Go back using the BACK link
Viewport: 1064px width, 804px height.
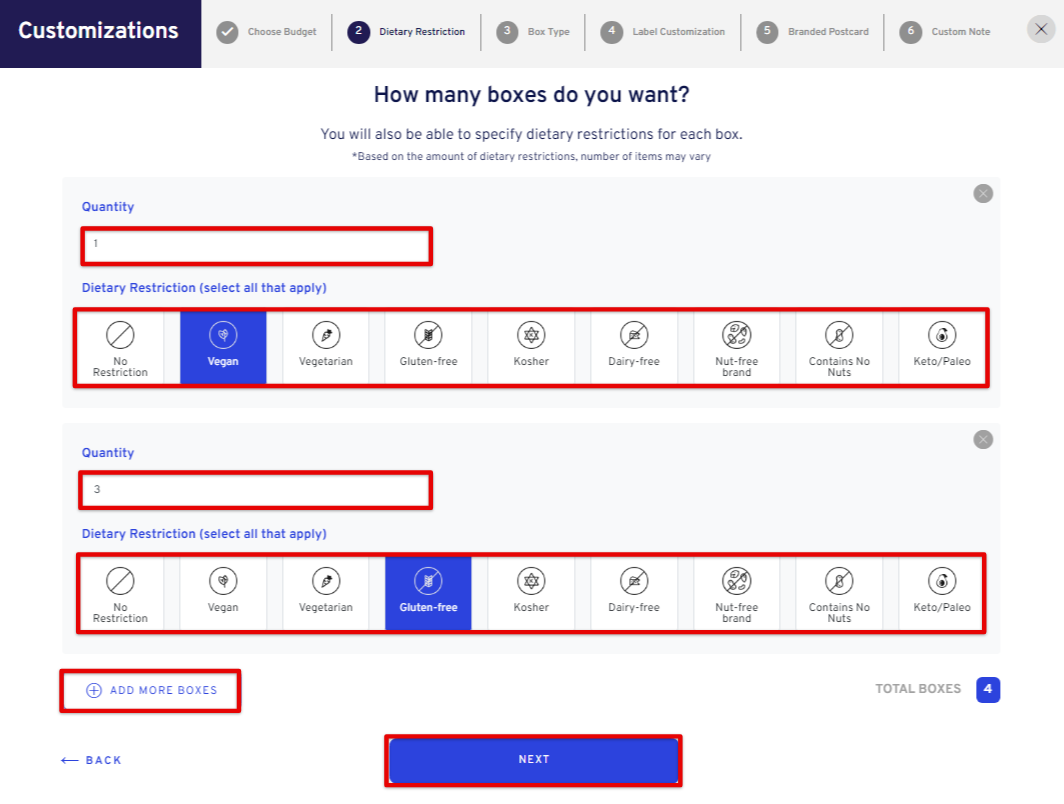pos(91,761)
